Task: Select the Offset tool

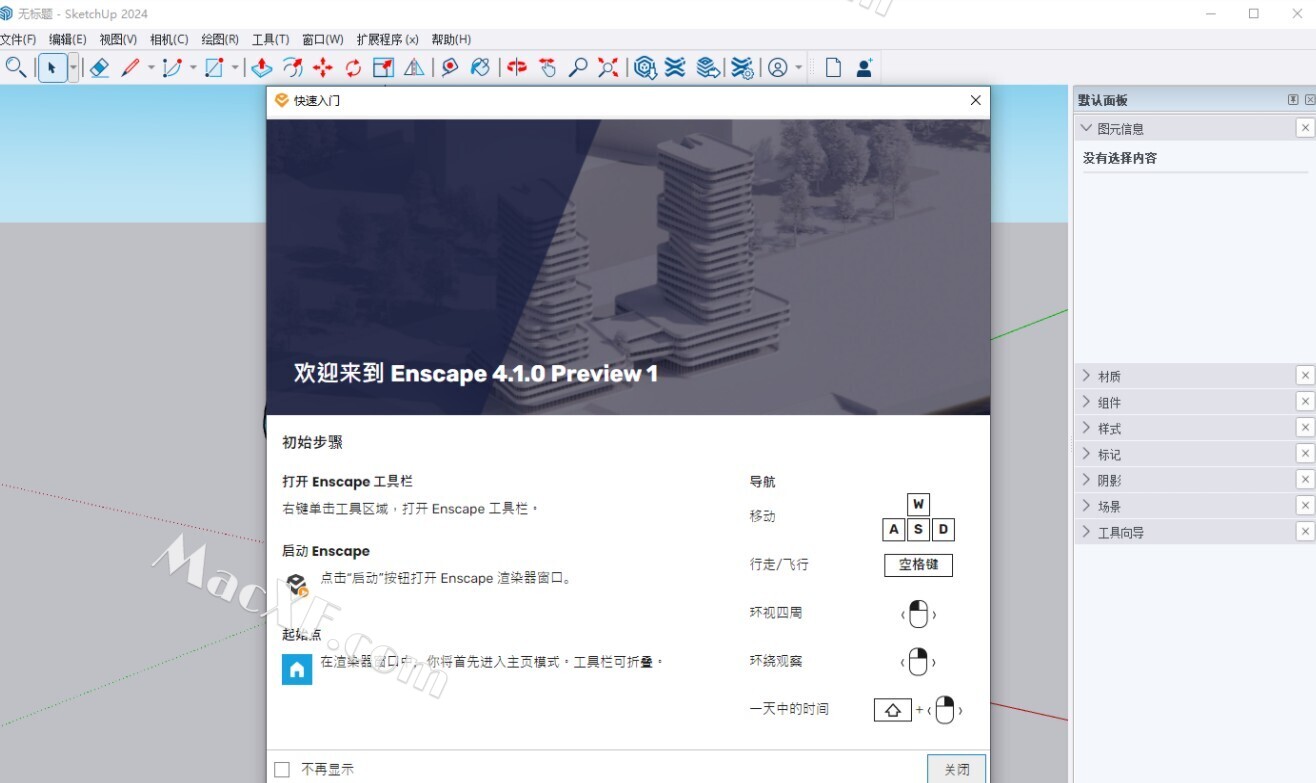Action: [x=292, y=67]
